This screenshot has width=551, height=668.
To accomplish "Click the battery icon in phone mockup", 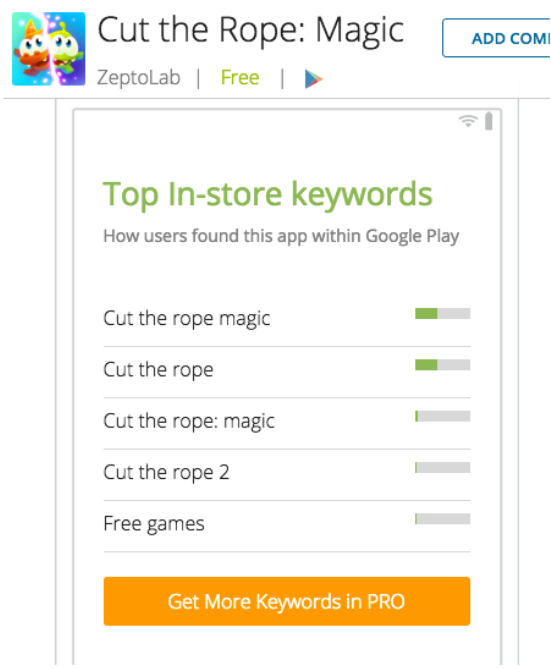I will [489, 121].
